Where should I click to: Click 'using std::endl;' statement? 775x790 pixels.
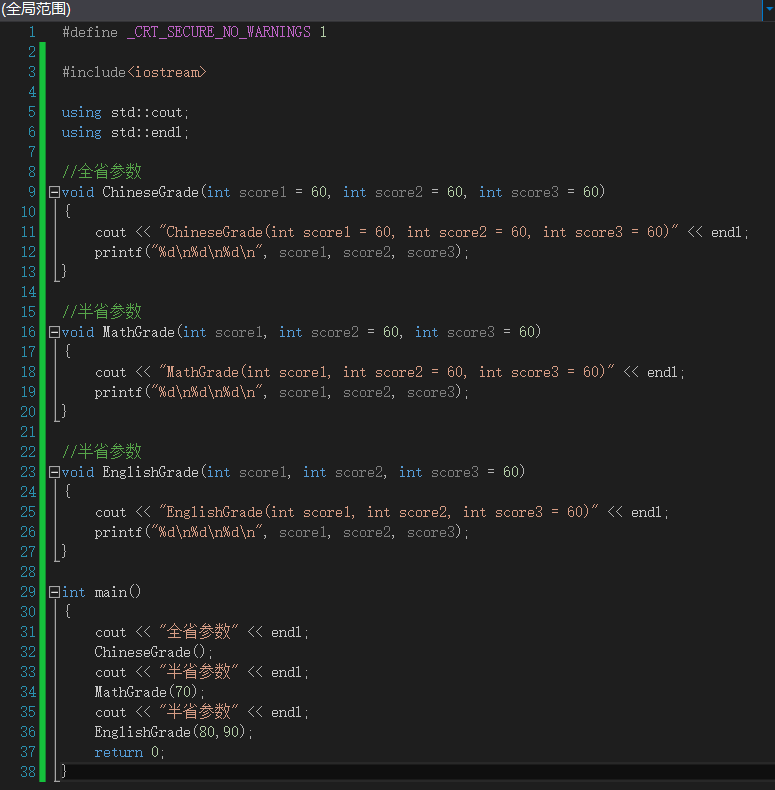tap(125, 133)
